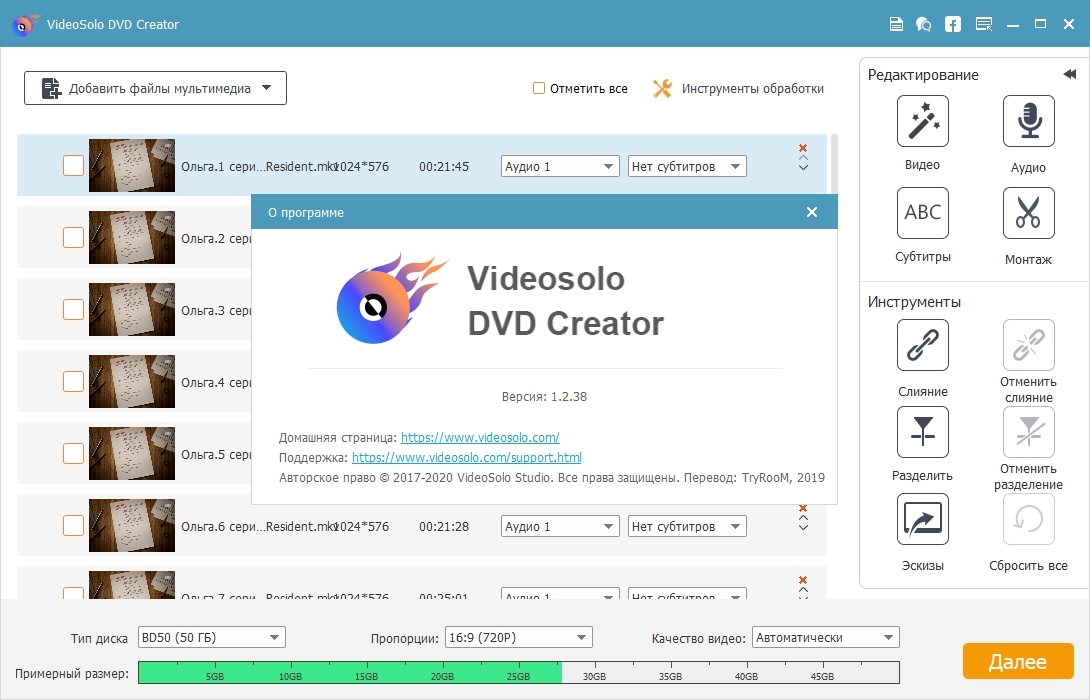Enable the Отметить все checkbox
This screenshot has width=1090, height=700.
pyautogui.click(x=539, y=89)
